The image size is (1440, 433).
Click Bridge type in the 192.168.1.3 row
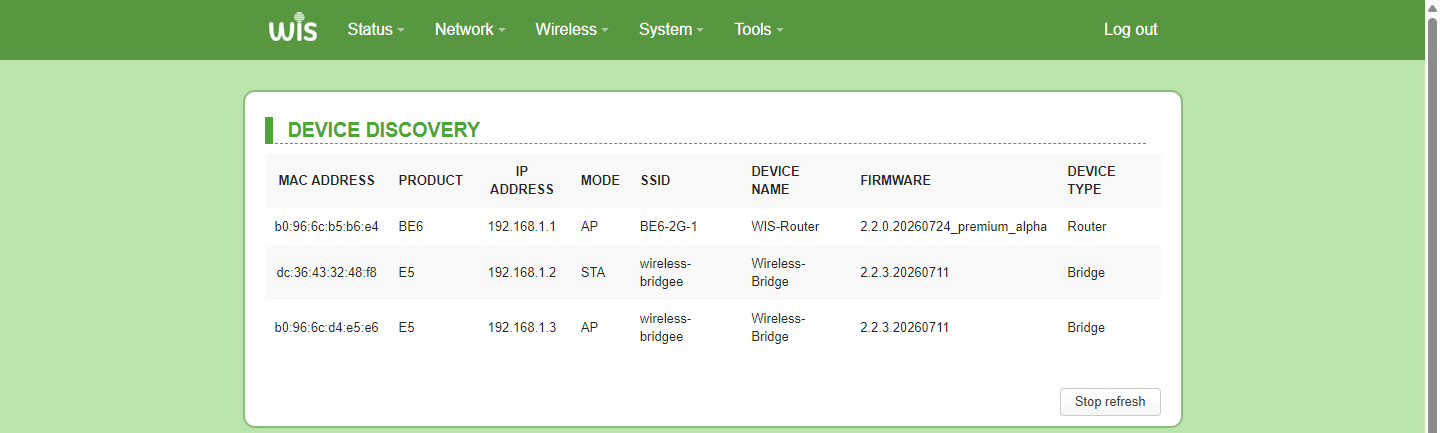1086,328
